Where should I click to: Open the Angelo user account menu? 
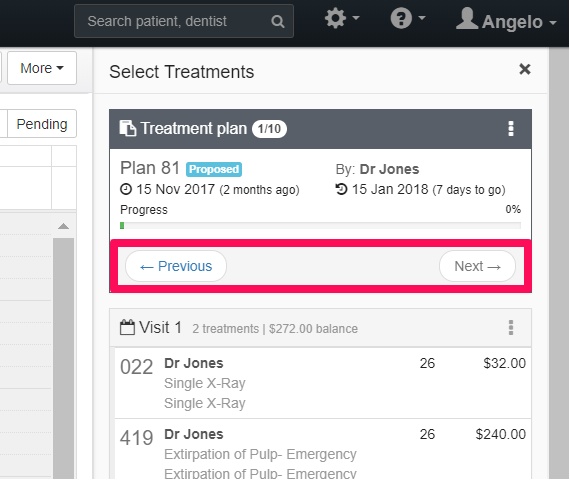pyautogui.click(x=506, y=19)
